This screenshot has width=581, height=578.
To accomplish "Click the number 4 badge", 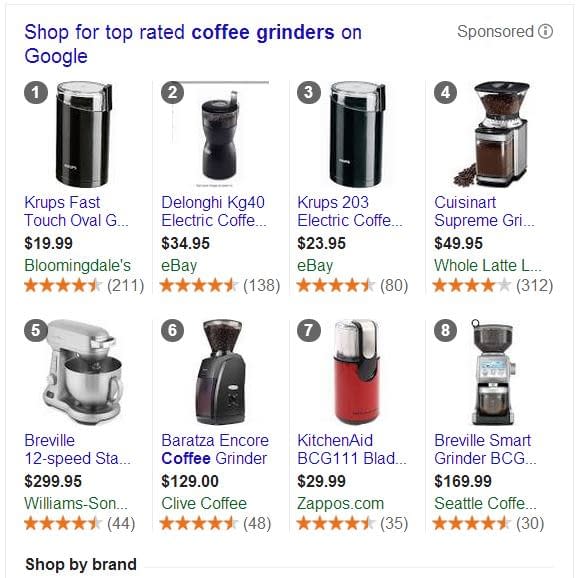I will 445,92.
